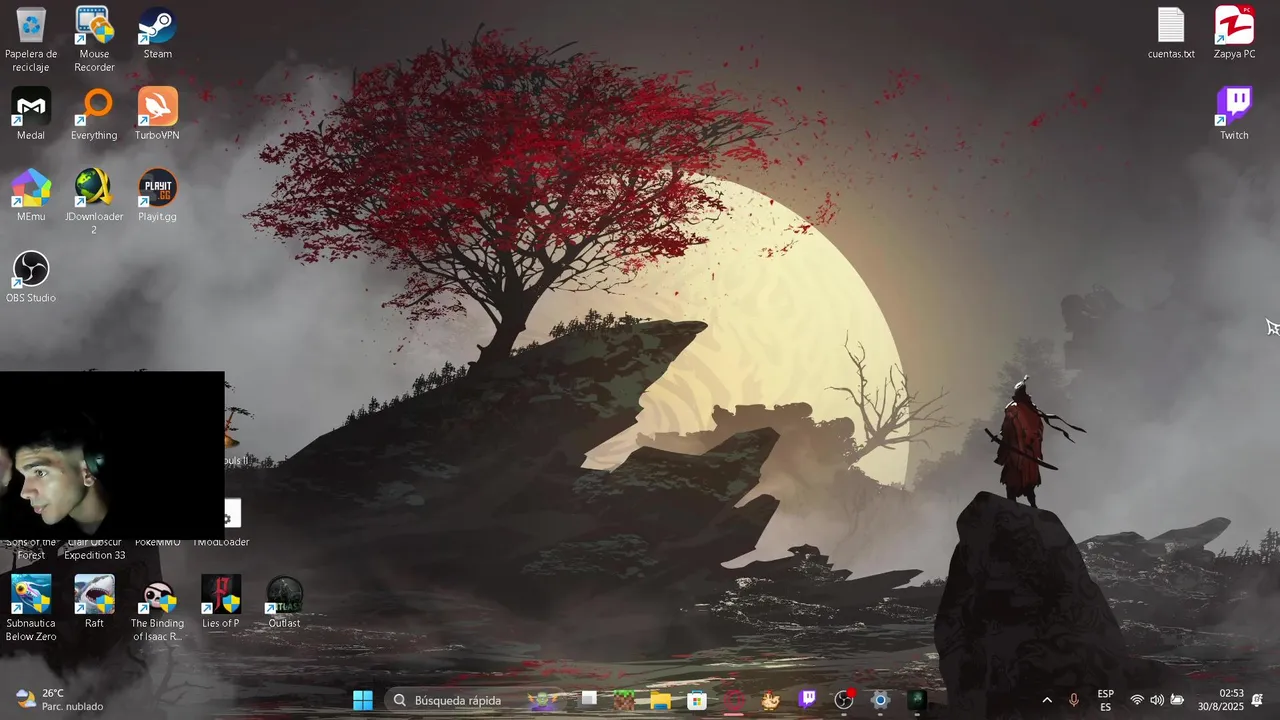Open the Settings gear taskbar icon
1280x720 pixels.
click(x=880, y=700)
